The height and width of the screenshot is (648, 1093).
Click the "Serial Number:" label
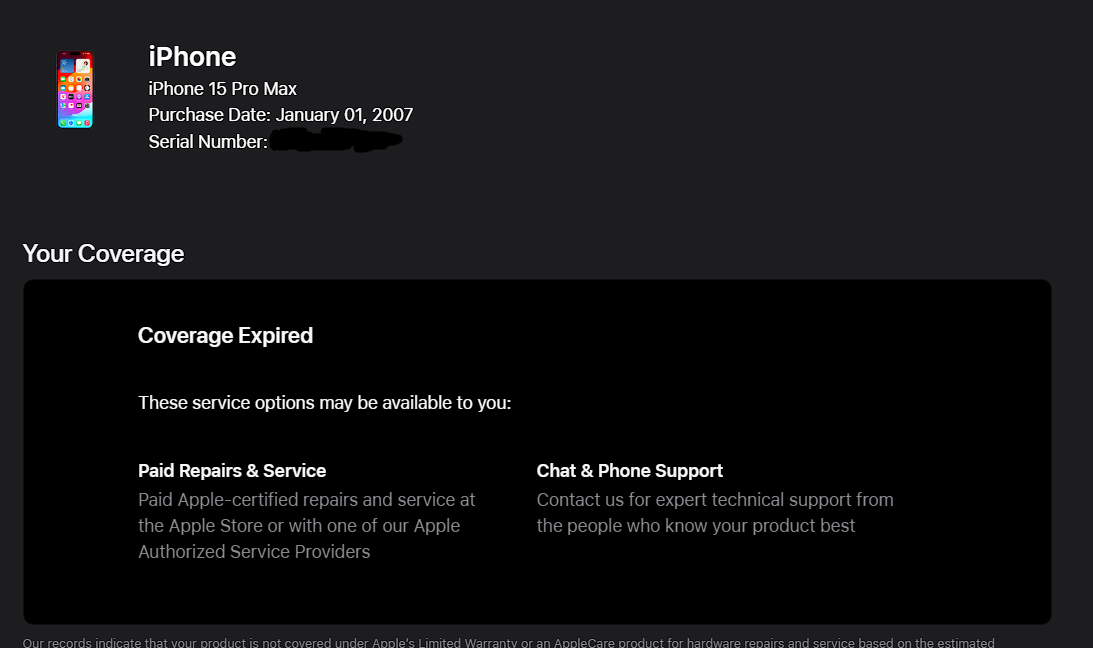pyautogui.click(x=208, y=142)
